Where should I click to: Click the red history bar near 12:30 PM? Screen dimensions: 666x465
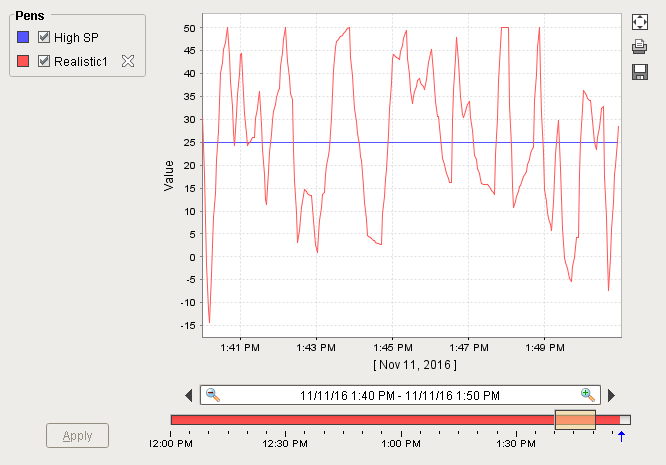click(x=285, y=420)
